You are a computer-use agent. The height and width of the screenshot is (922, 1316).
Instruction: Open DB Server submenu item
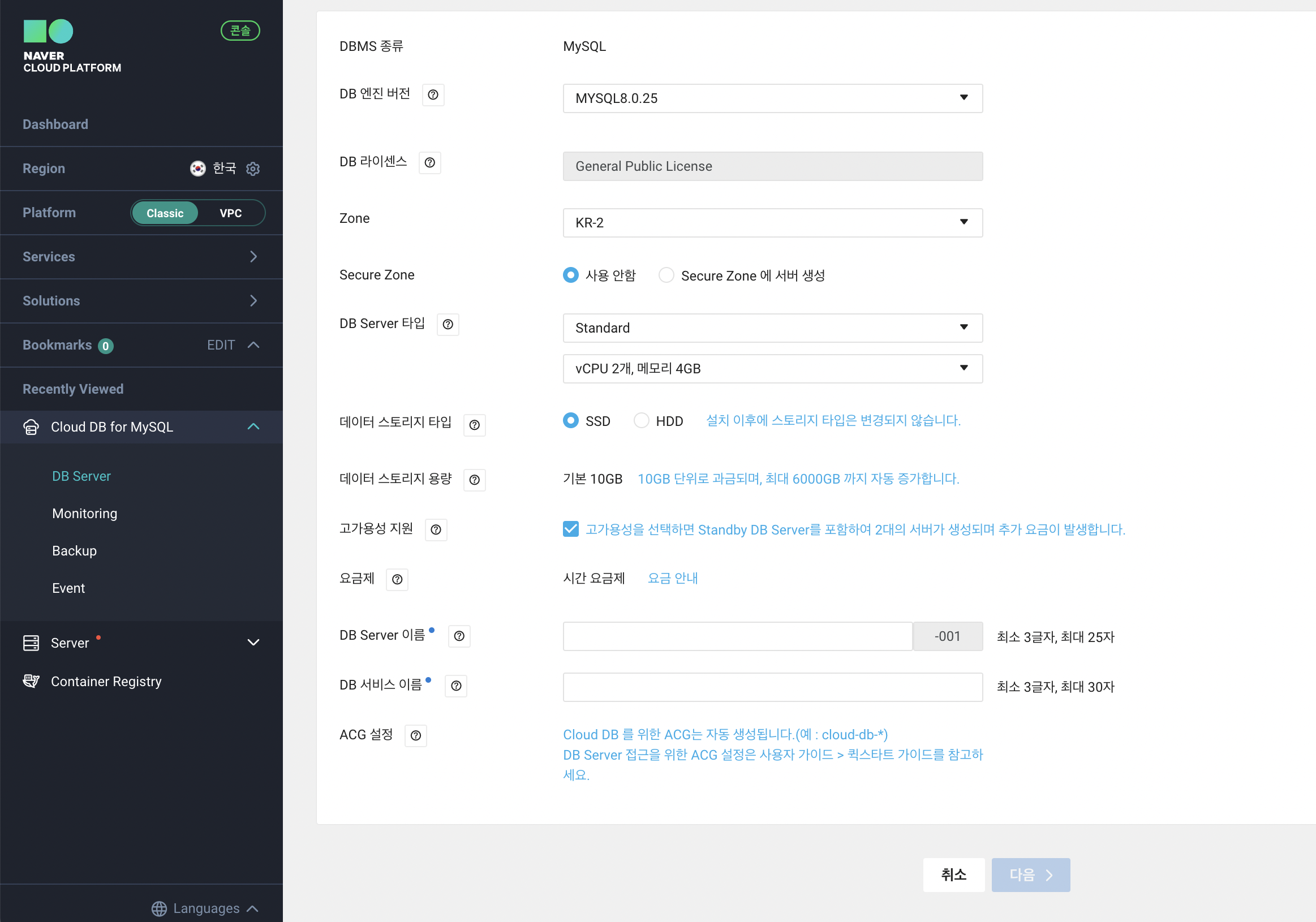tap(81, 476)
